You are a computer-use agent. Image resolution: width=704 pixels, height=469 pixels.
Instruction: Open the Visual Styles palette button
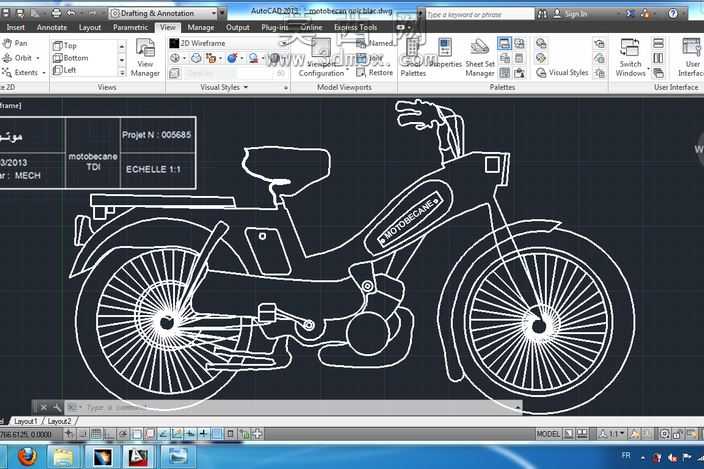[562, 72]
